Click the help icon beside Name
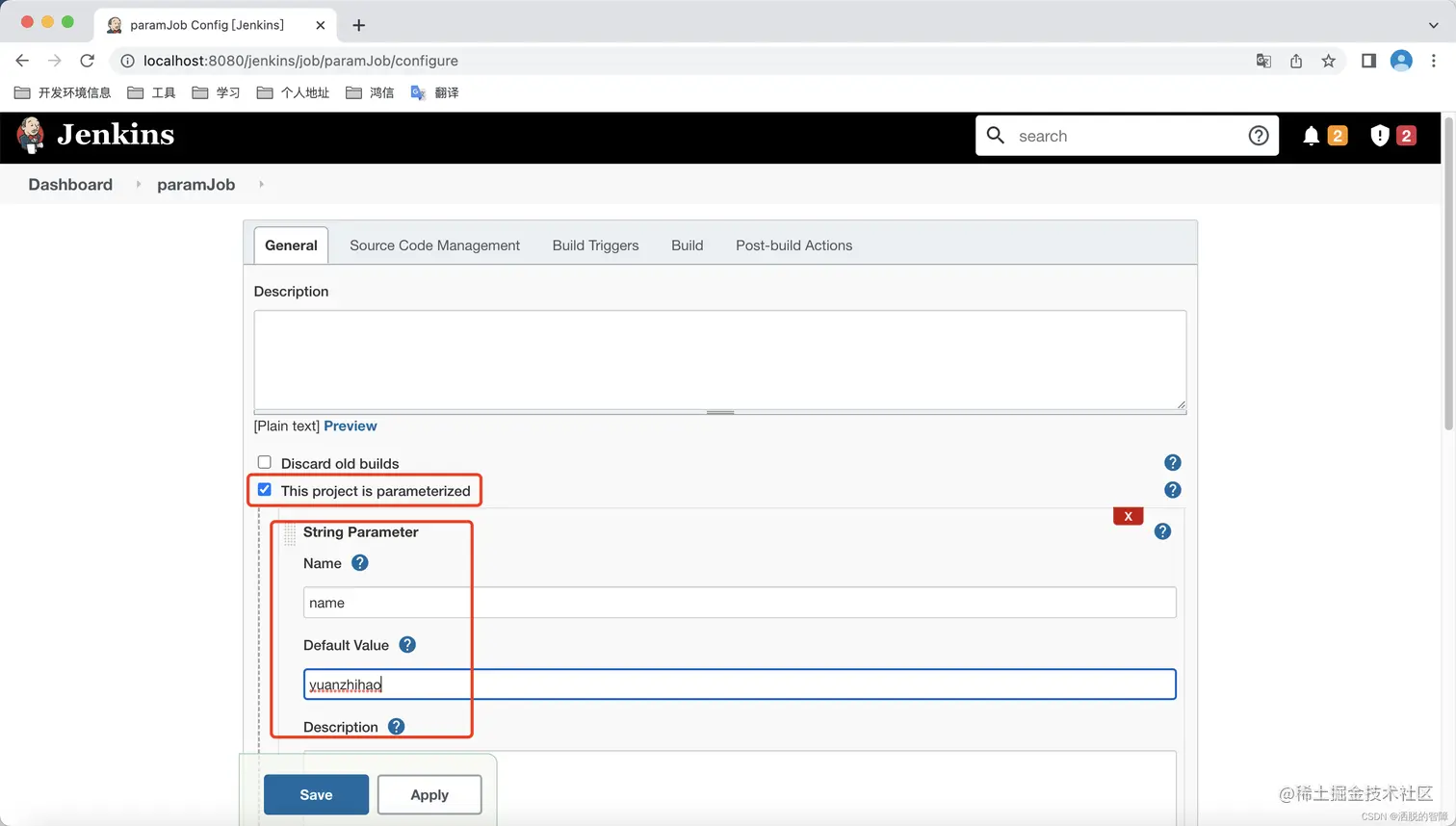The width and height of the screenshot is (1456, 826). (359, 563)
